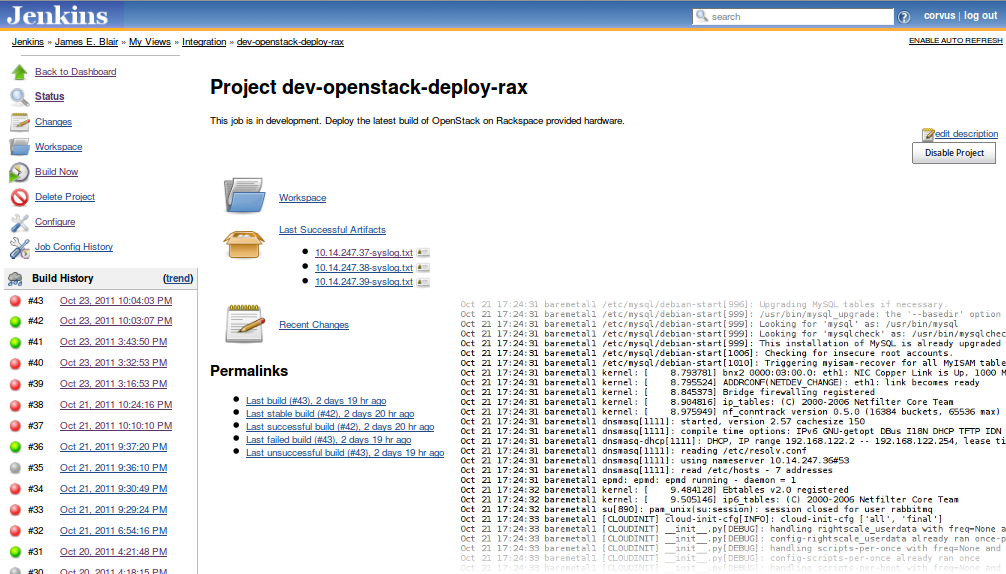Open build Oct 23, 2011 10:04:03 PM
Viewport: 1006px width, 574px height.
pos(116,301)
